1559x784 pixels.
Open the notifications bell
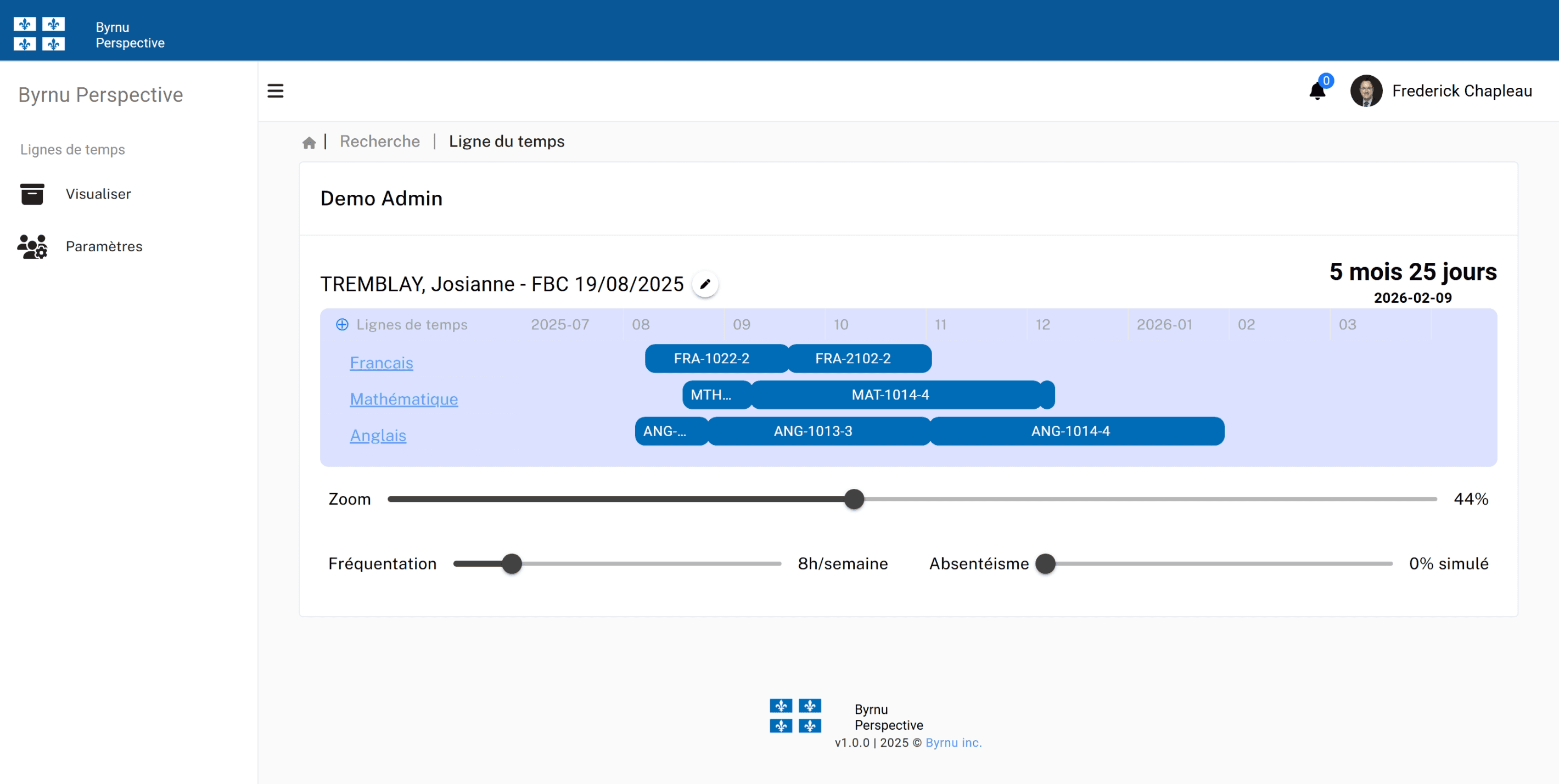tap(1316, 91)
